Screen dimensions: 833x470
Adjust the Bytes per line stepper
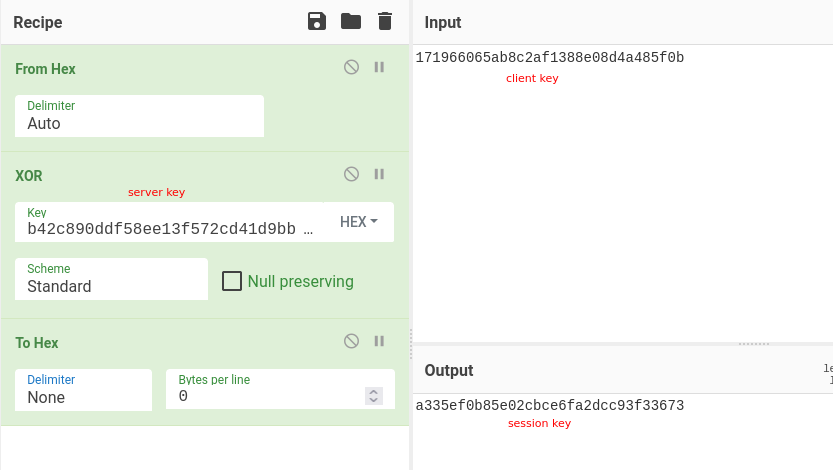click(374, 396)
